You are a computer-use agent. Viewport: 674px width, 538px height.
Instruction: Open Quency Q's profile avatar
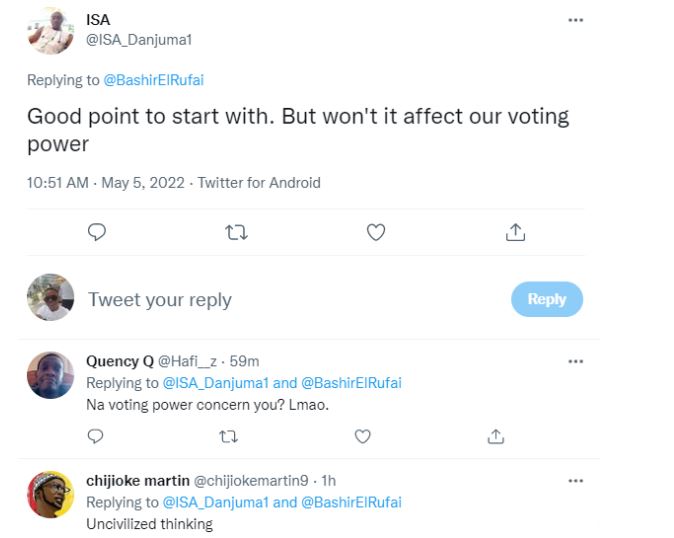(50, 376)
